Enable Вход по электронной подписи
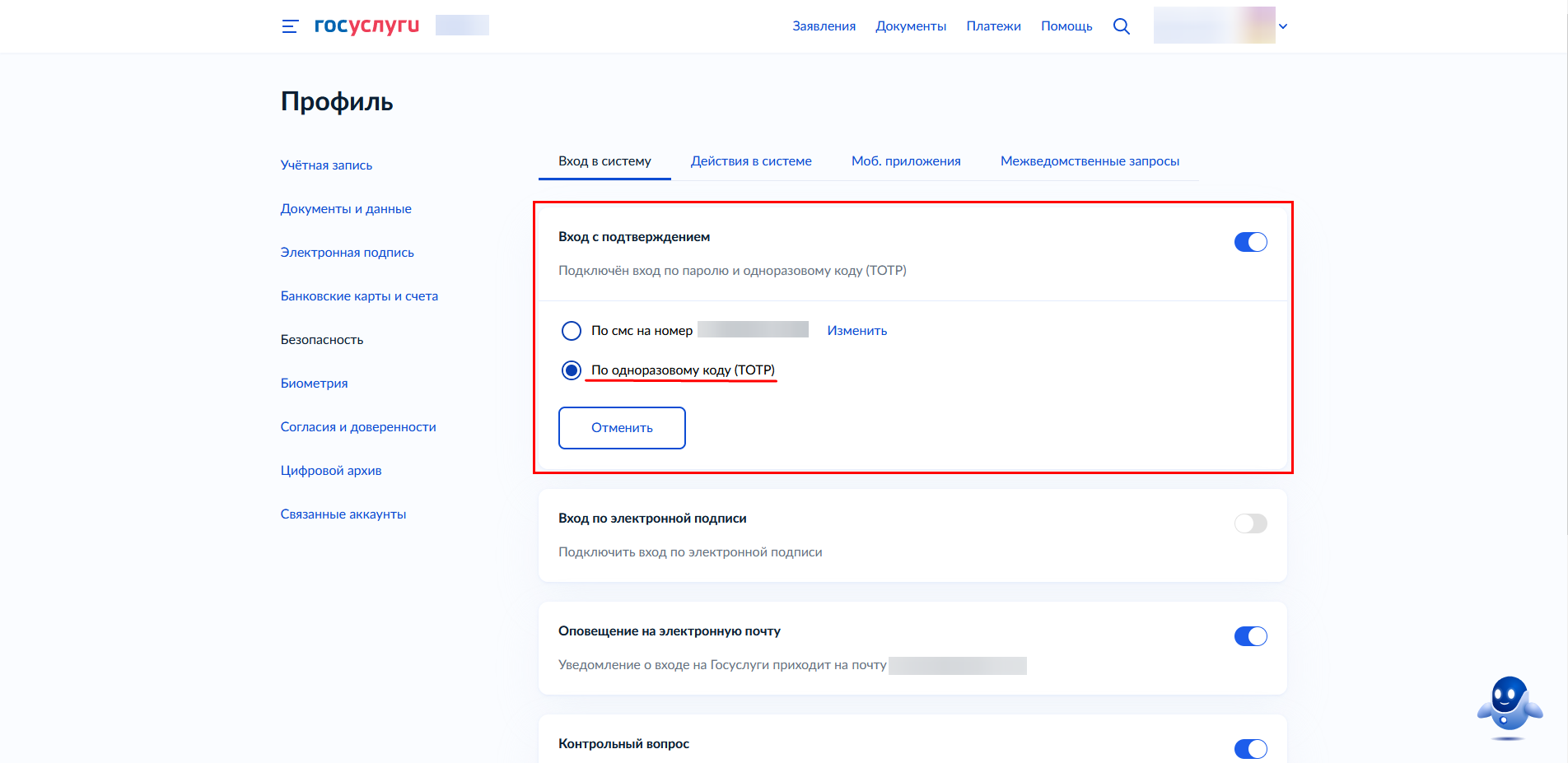The width and height of the screenshot is (1568, 763). coord(1250,523)
